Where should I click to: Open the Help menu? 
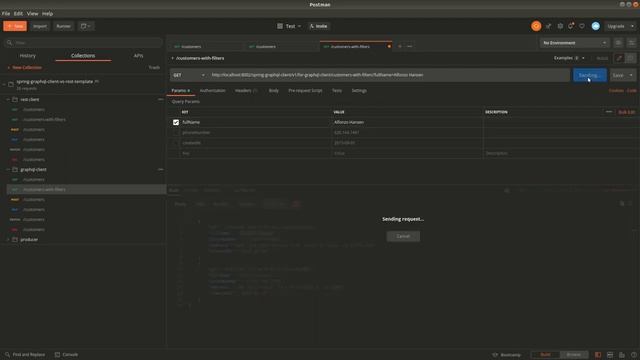click(x=47, y=13)
